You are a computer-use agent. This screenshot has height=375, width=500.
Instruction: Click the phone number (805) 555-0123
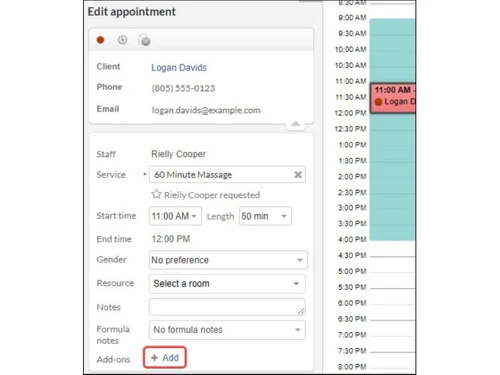[x=183, y=88]
